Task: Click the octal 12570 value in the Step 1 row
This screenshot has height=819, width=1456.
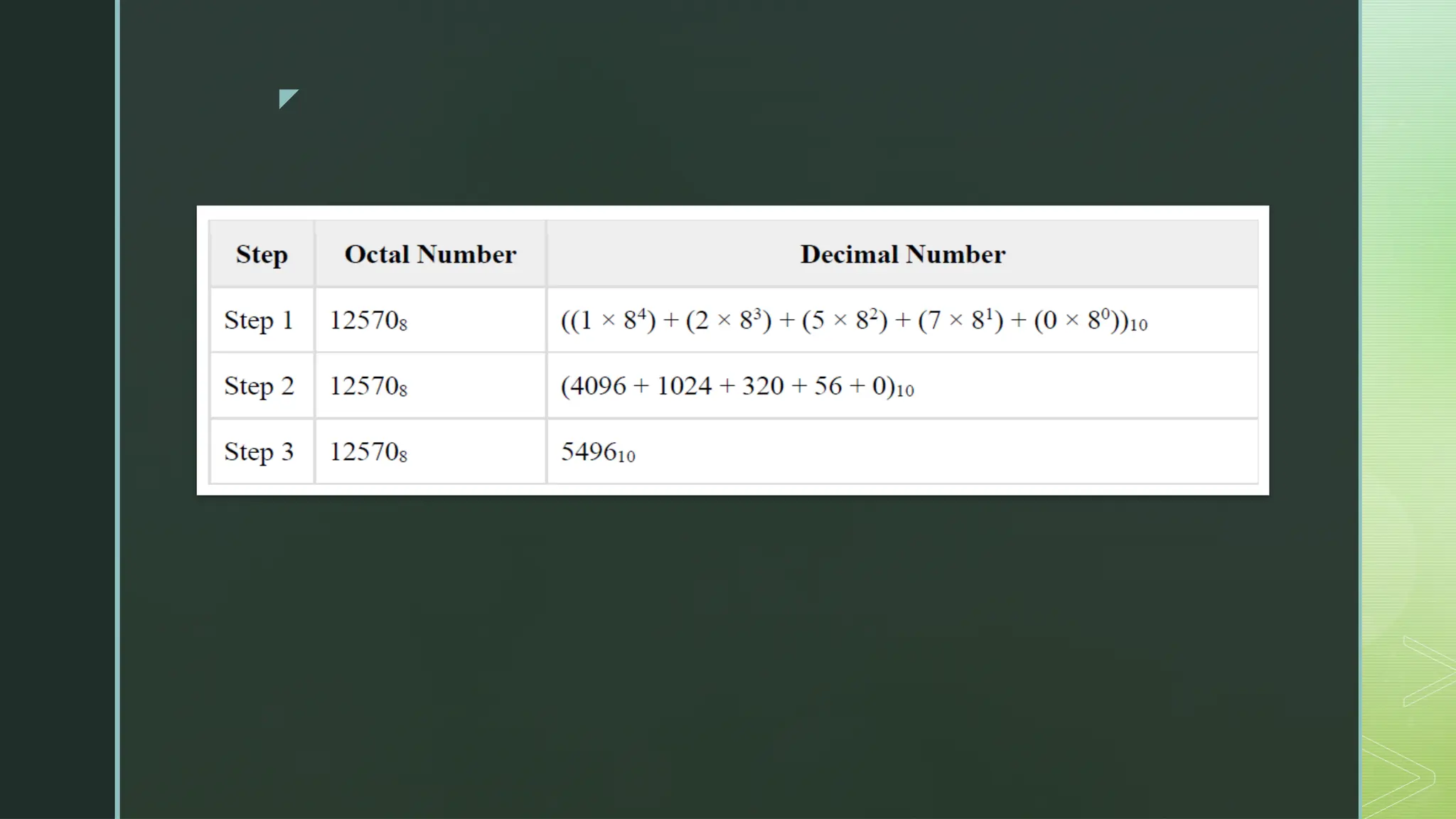Action: tap(368, 321)
